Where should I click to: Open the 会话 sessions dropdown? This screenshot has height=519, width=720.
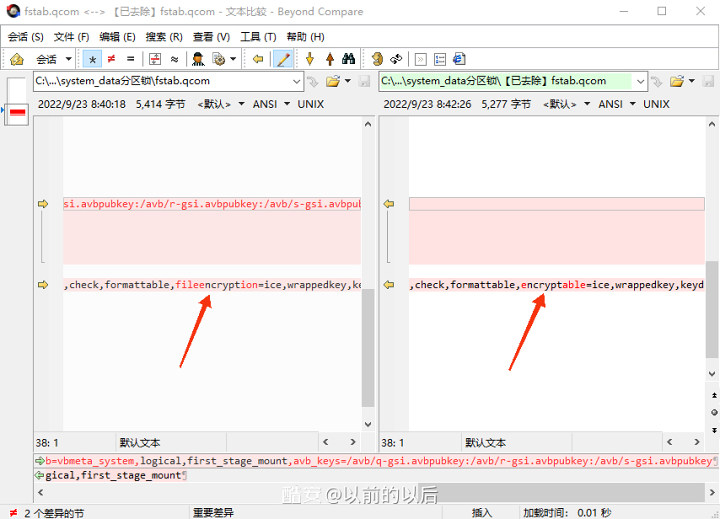pos(68,59)
